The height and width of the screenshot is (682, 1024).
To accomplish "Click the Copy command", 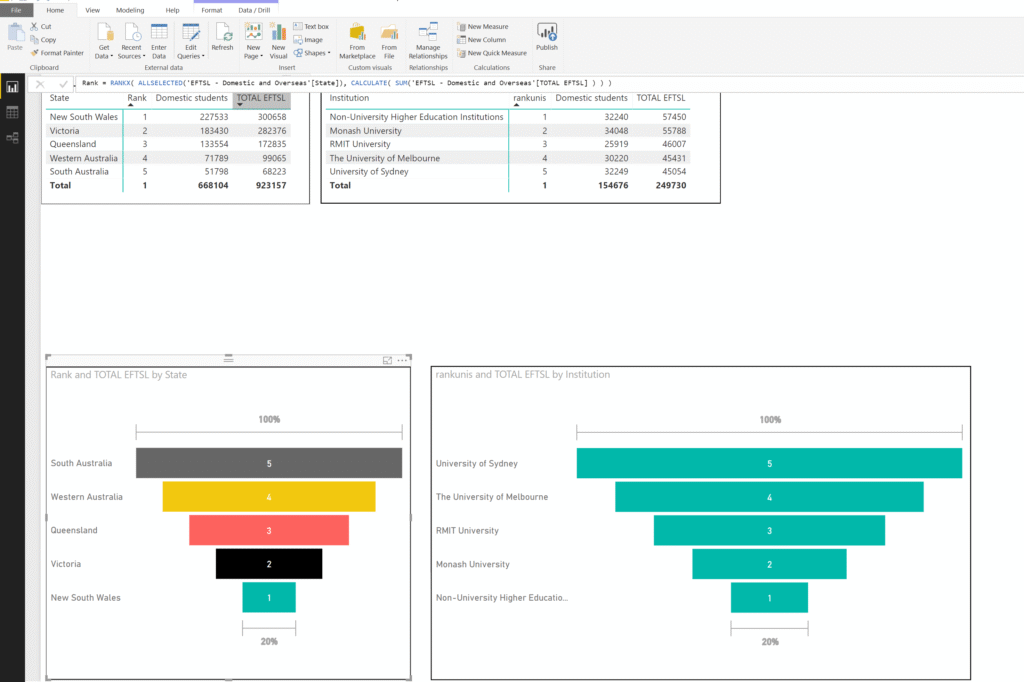I will pyautogui.click(x=43, y=40).
